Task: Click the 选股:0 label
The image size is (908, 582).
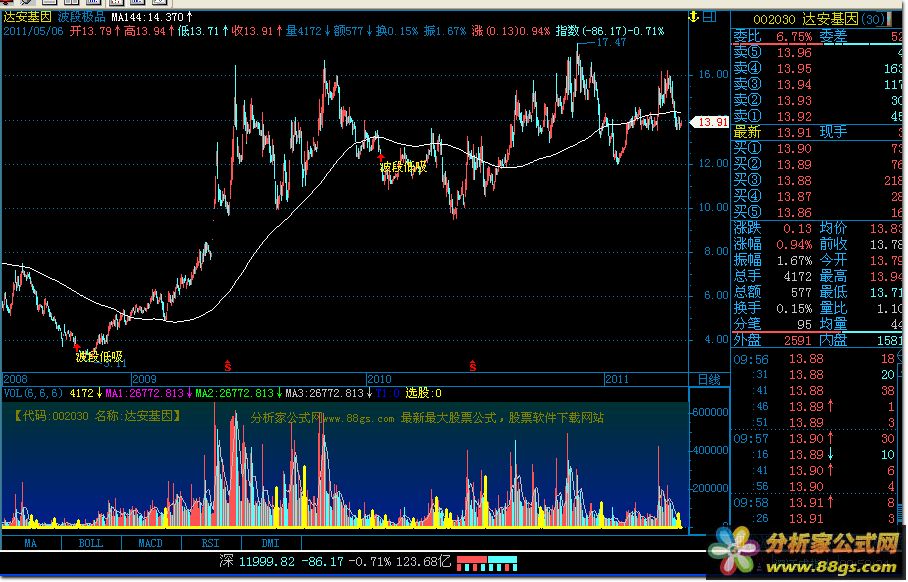Action: point(423,393)
